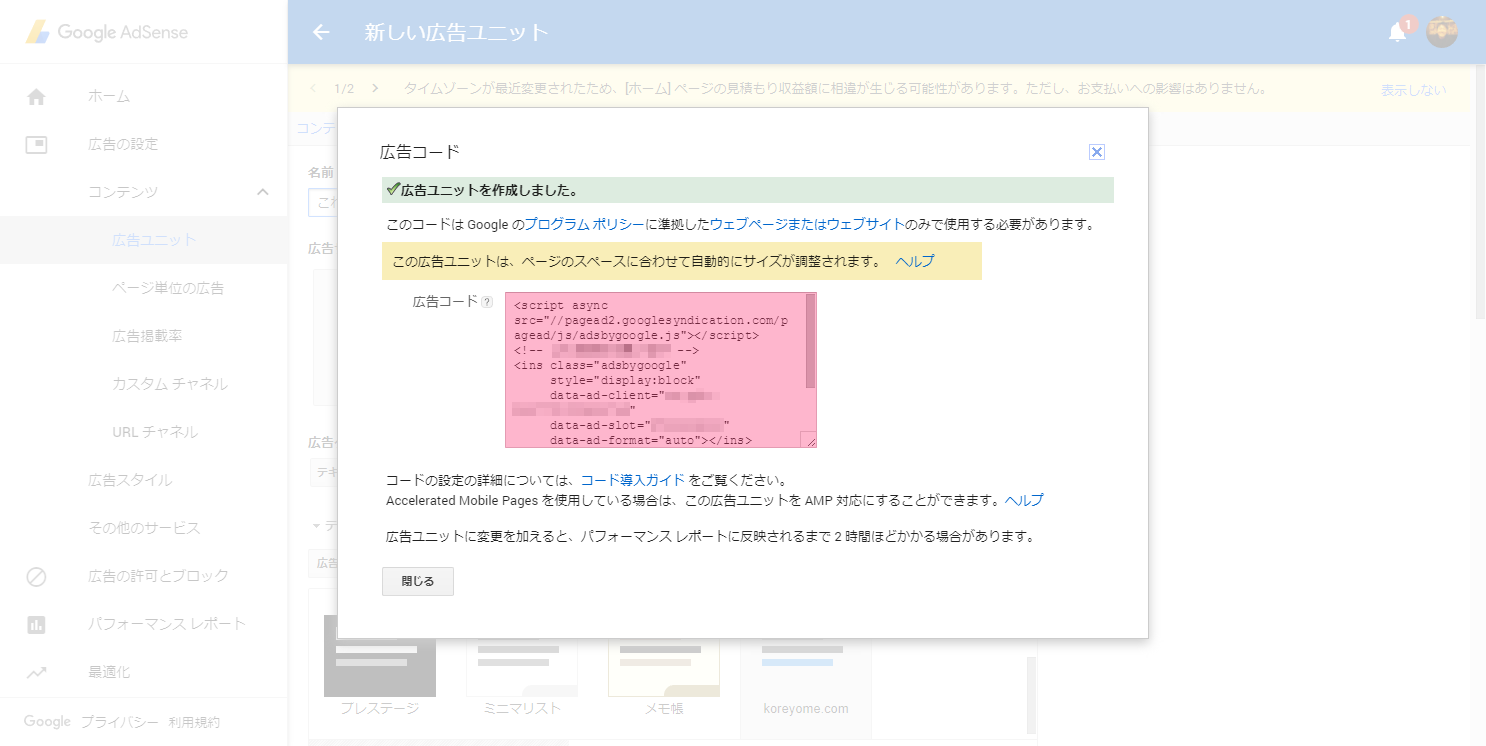
Task: Click the help question mark beside 広告コード label
Action: coord(487,301)
